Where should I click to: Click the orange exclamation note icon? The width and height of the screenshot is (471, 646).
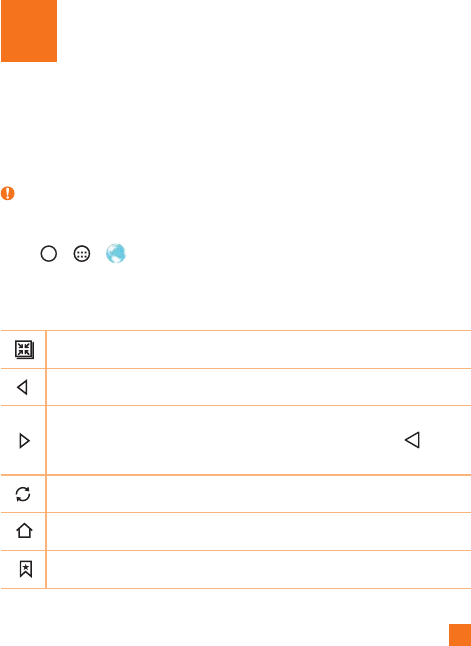8,193
